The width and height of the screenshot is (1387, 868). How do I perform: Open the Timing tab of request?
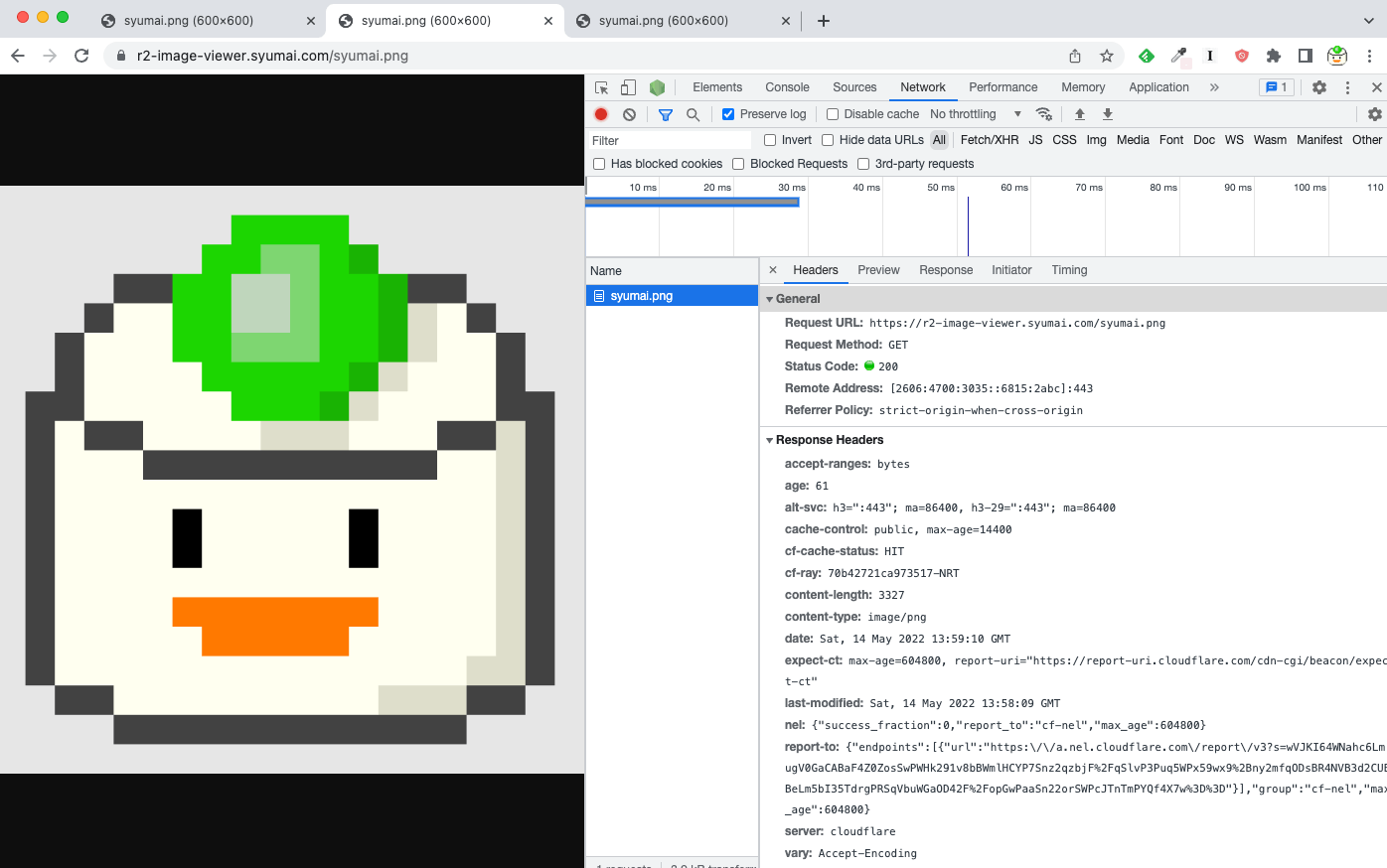pos(1069,270)
